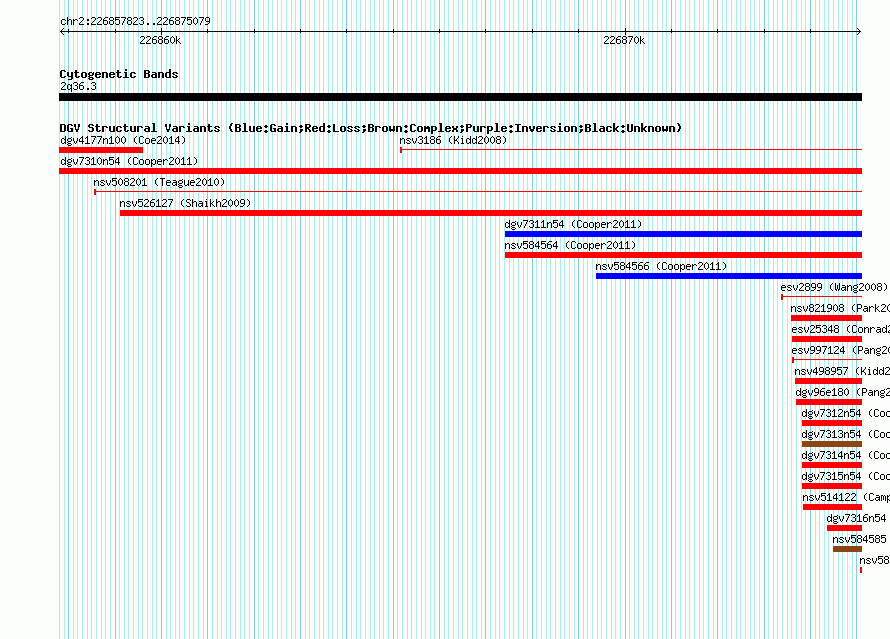The image size is (890, 639).
Task: Click the 226860k ruler label
Action: (160, 40)
